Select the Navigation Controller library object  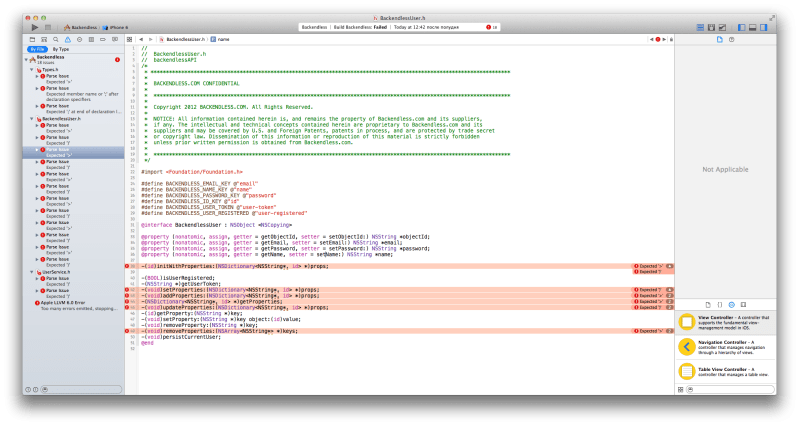click(x=726, y=348)
